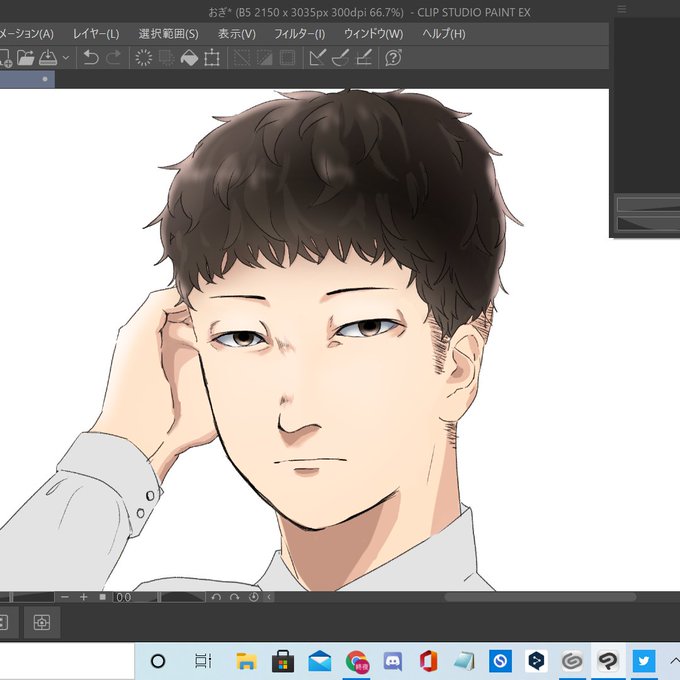This screenshot has height=680, width=680.
Task: Rotate canvas left using counterclockwise arrow
Action: (x=216, y=597)
